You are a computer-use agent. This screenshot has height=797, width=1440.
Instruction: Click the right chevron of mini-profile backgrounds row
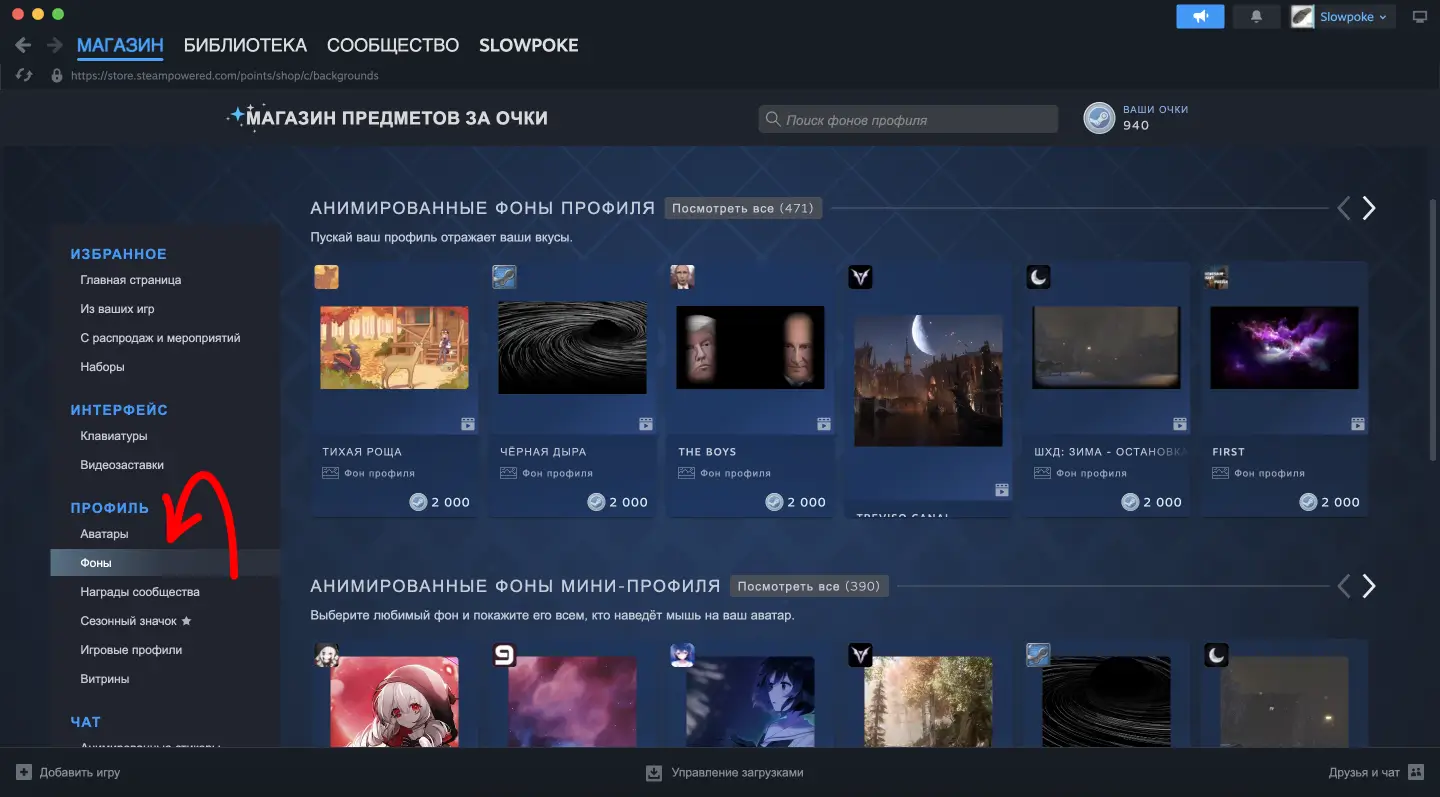click(x=1369, y=586)
